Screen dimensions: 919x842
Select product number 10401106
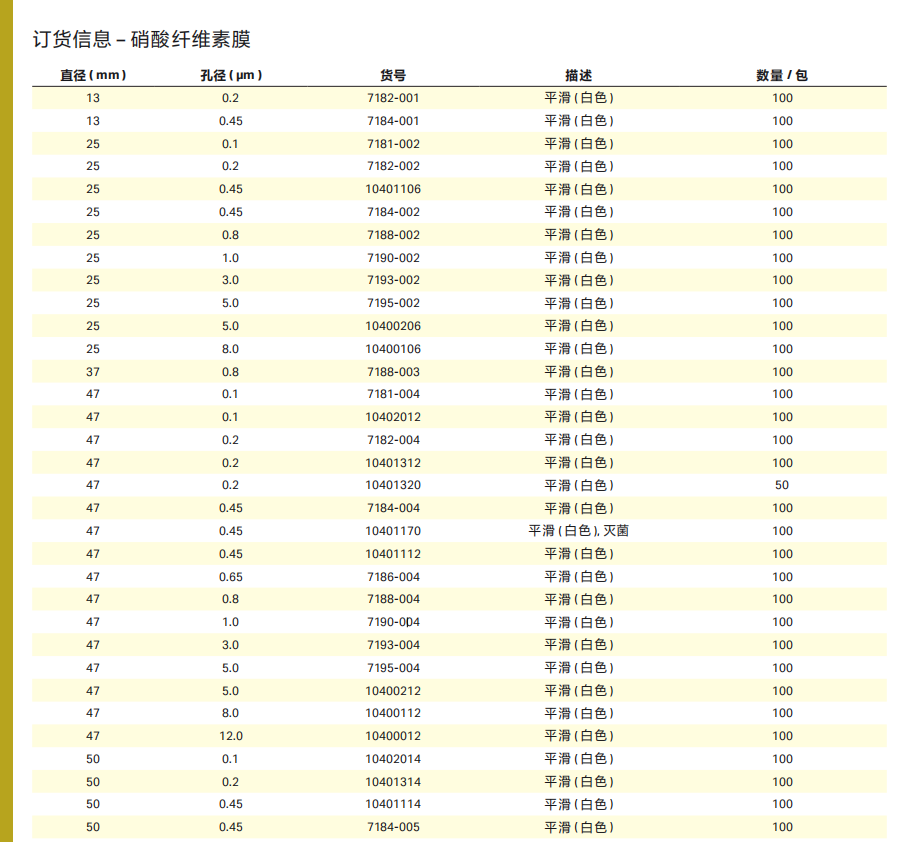coord(393,189)
